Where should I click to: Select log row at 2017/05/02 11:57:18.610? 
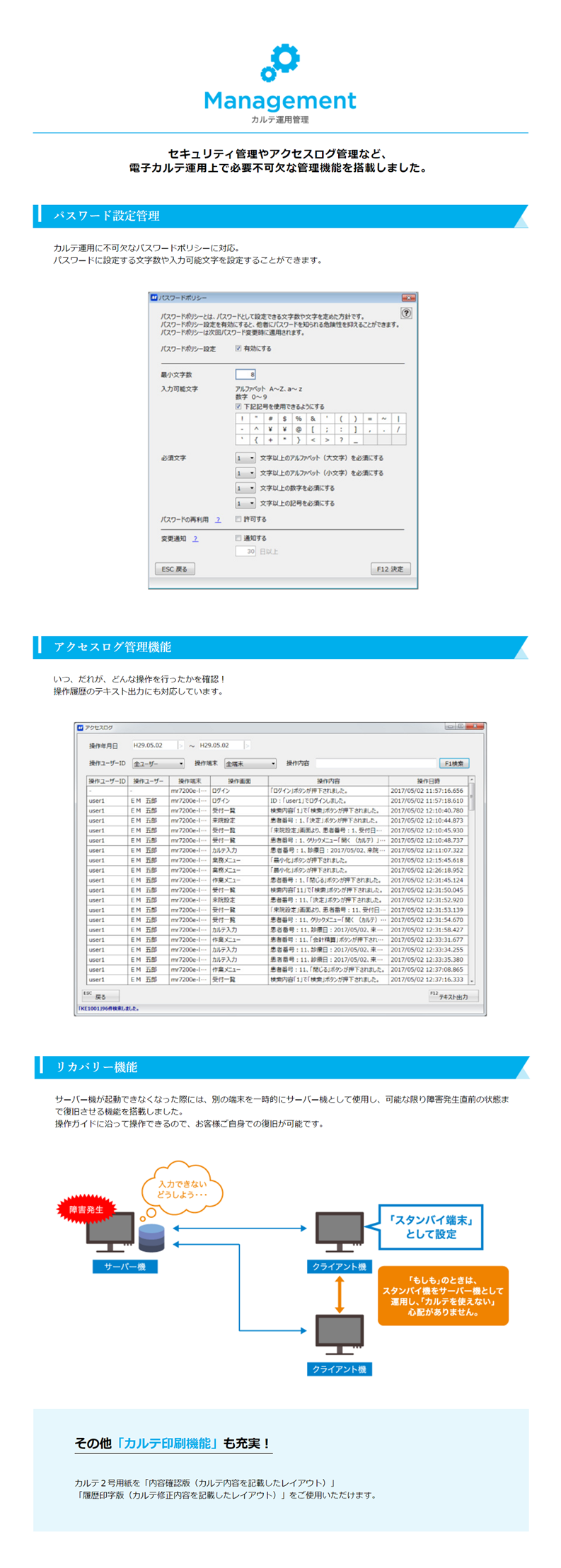[277, 801]
